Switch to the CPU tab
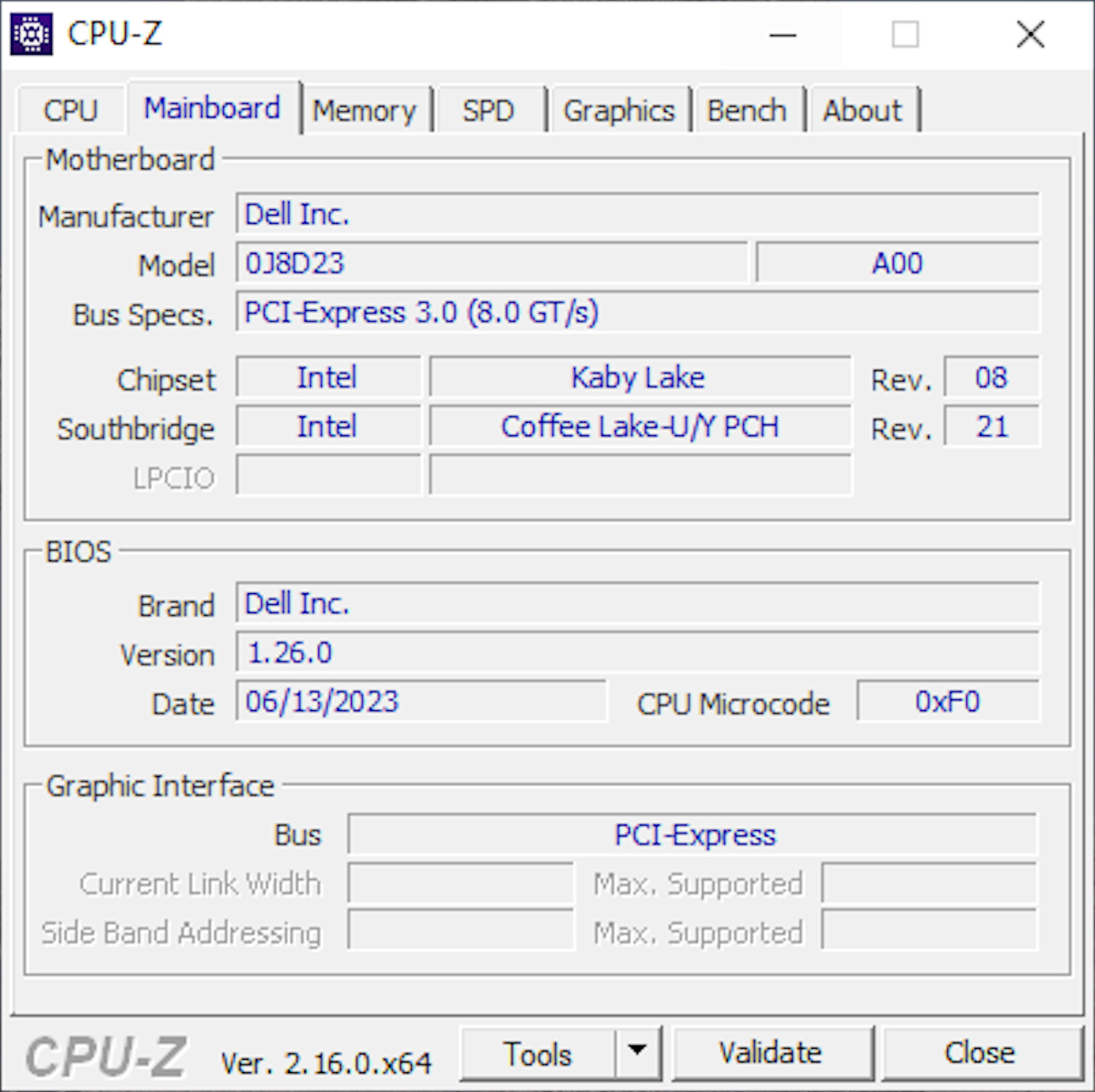 (x=70, y=110)
